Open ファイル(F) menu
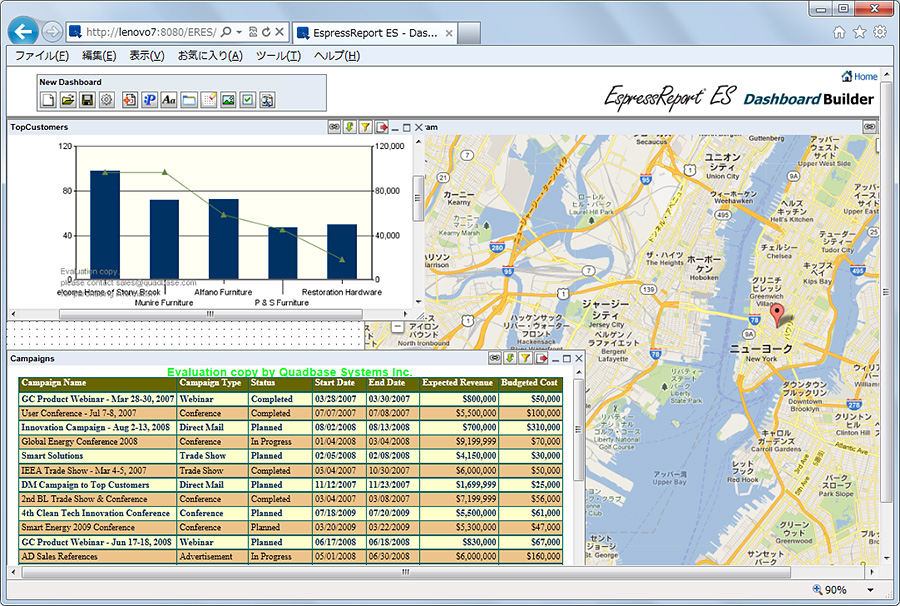The height and width of the screenshot is (606, 900). pos(41,56)
